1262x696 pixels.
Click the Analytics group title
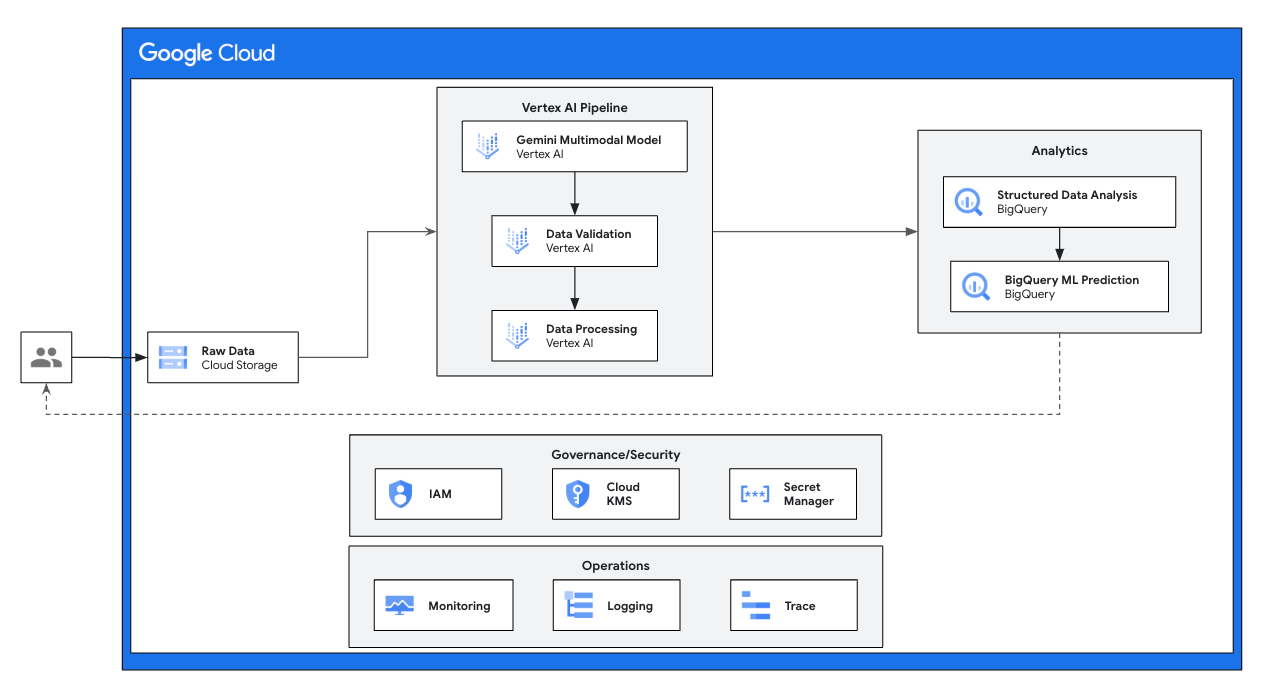1059,151
